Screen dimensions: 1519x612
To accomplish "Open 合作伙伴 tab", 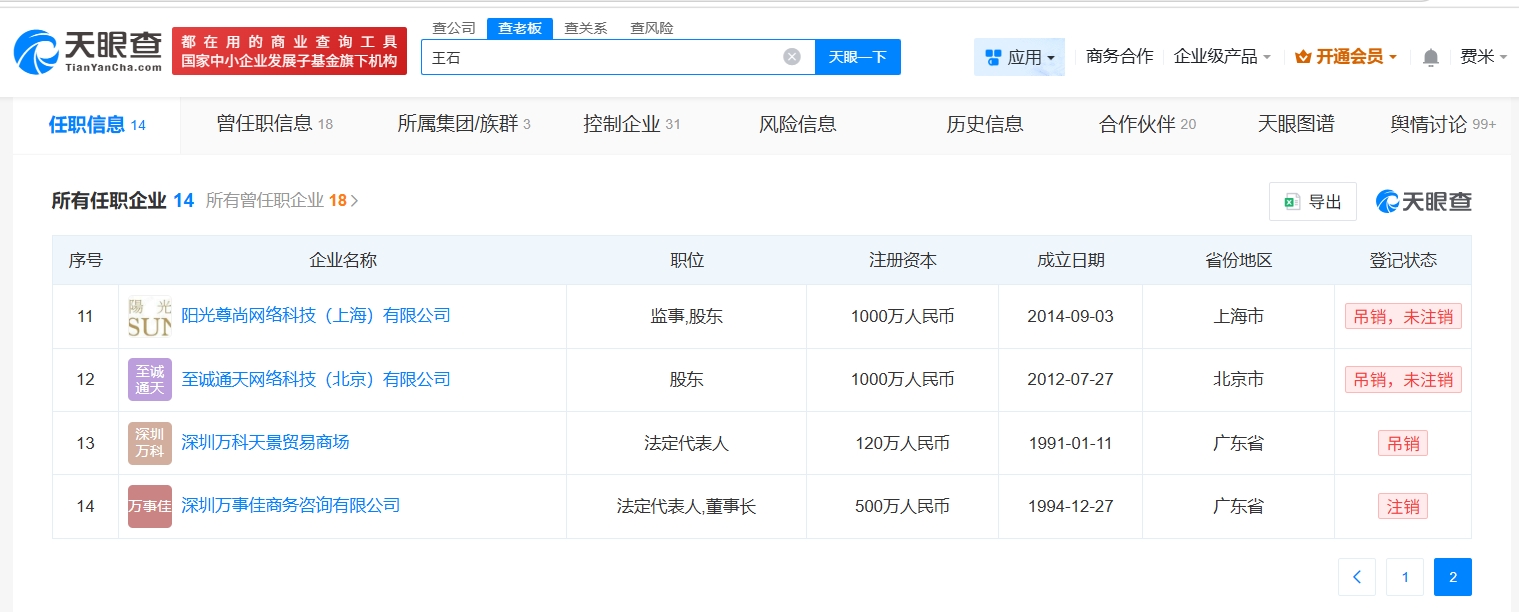I will (x=1148, y=125).
